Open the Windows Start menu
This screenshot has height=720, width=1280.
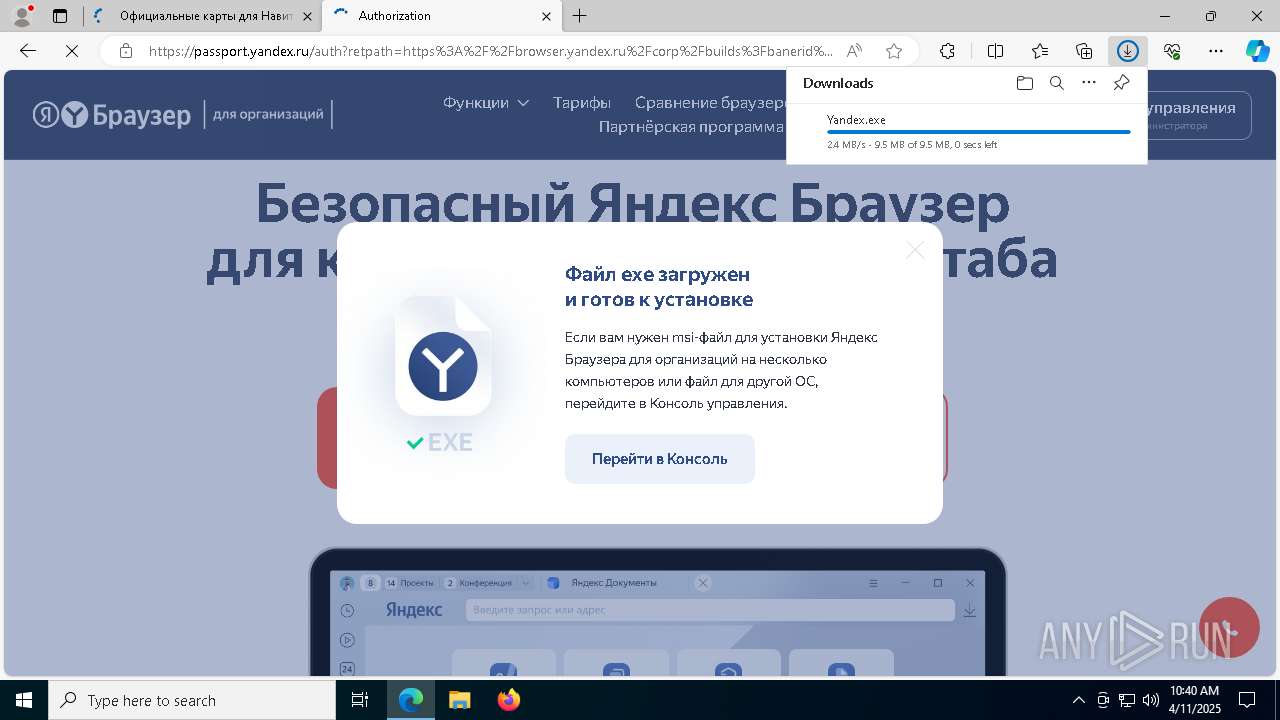coord(24,700)
